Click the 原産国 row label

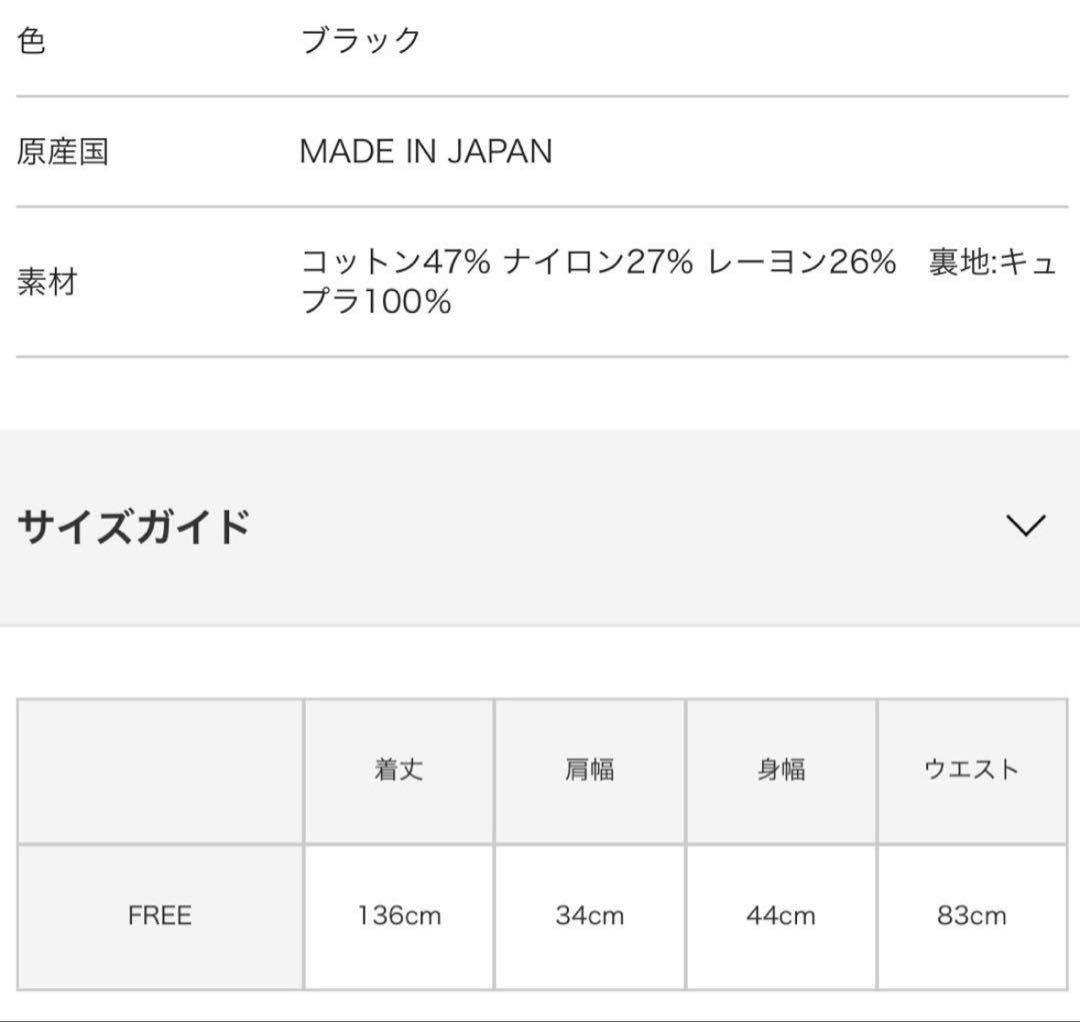coord(62,152)
